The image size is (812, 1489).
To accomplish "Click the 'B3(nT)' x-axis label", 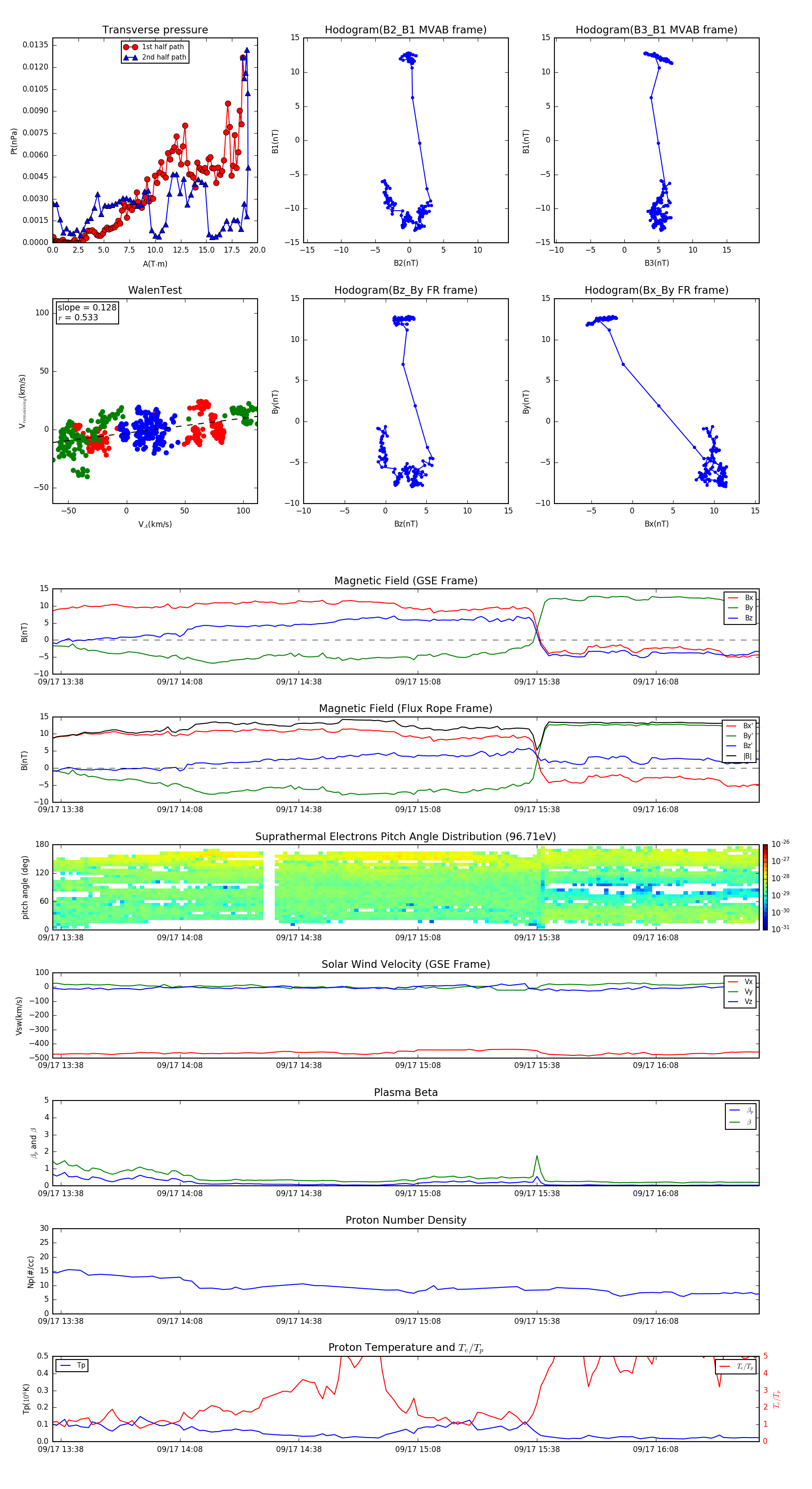I will (656, 263).
